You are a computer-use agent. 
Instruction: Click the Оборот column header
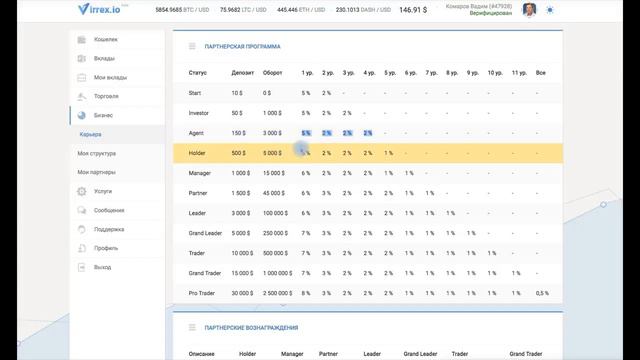(x=273, y=73)
